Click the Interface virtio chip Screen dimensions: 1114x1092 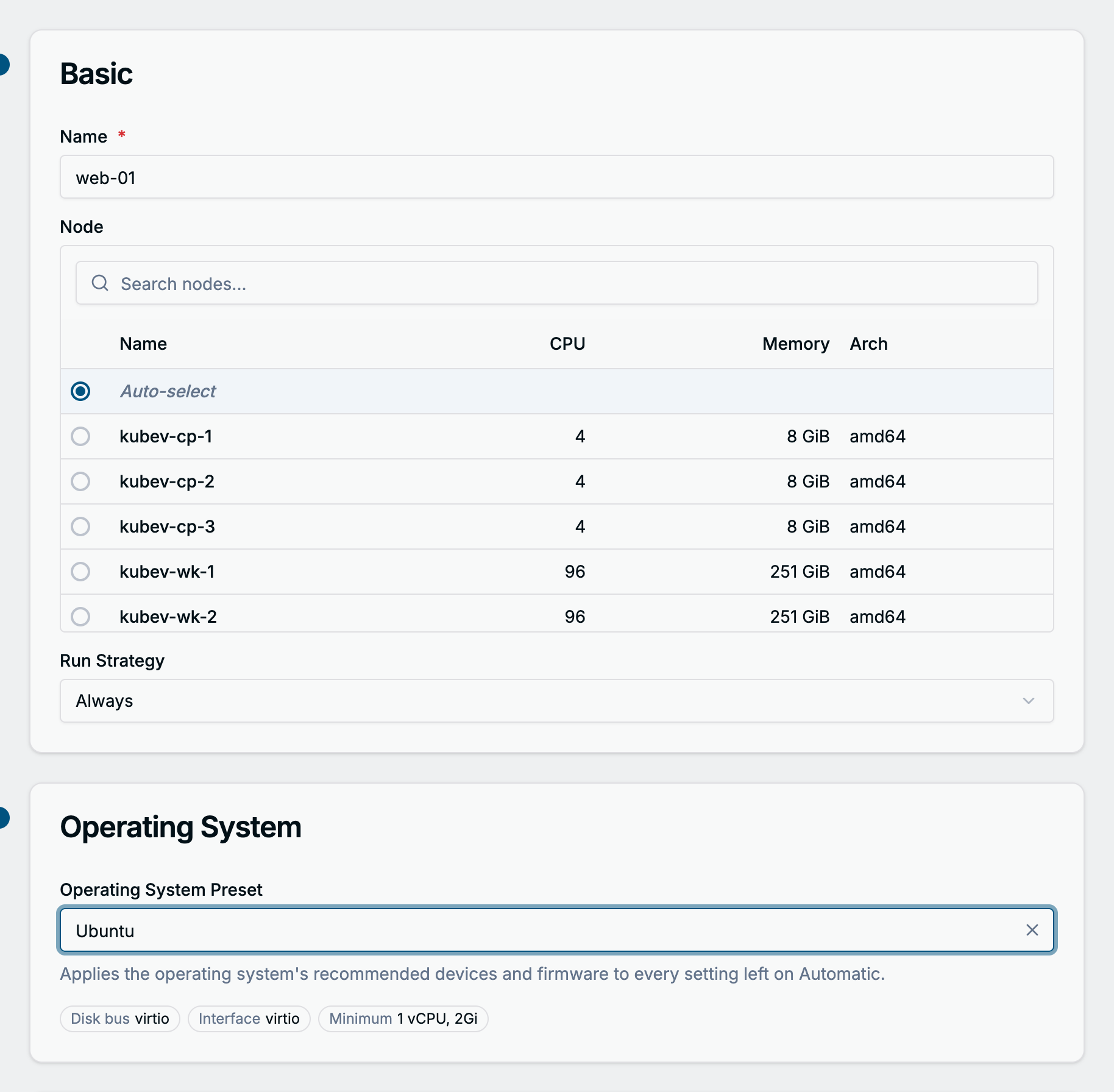coord(249,1019)
